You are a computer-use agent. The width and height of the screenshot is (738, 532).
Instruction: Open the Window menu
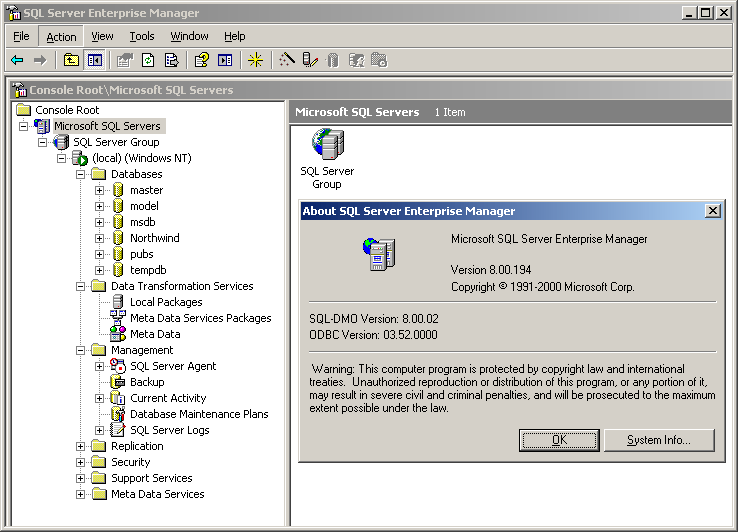pyautogui.click(x=189, y=36)
